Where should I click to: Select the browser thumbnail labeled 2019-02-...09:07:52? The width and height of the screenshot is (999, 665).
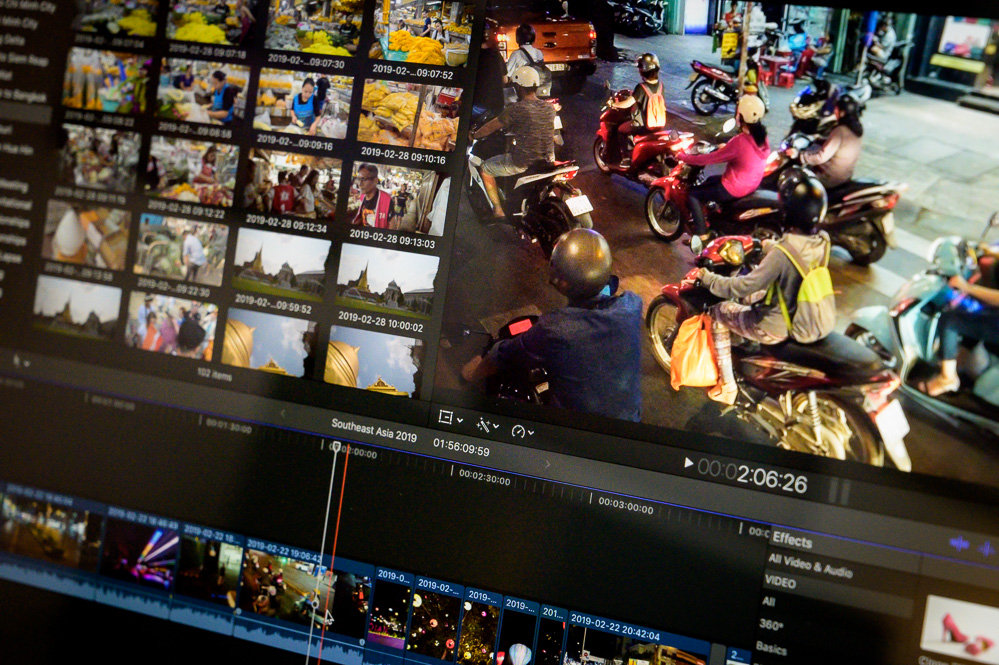pos(420,32)
